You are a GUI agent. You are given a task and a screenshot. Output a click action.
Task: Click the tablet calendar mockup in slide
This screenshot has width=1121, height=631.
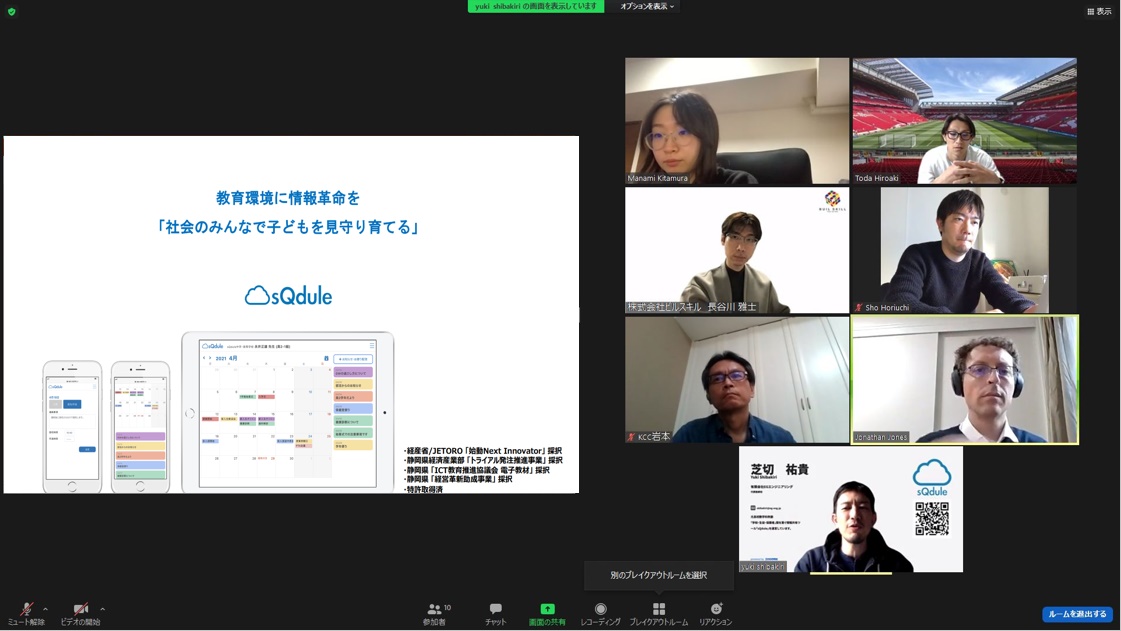pyautogui.click(x=287, y=412)
